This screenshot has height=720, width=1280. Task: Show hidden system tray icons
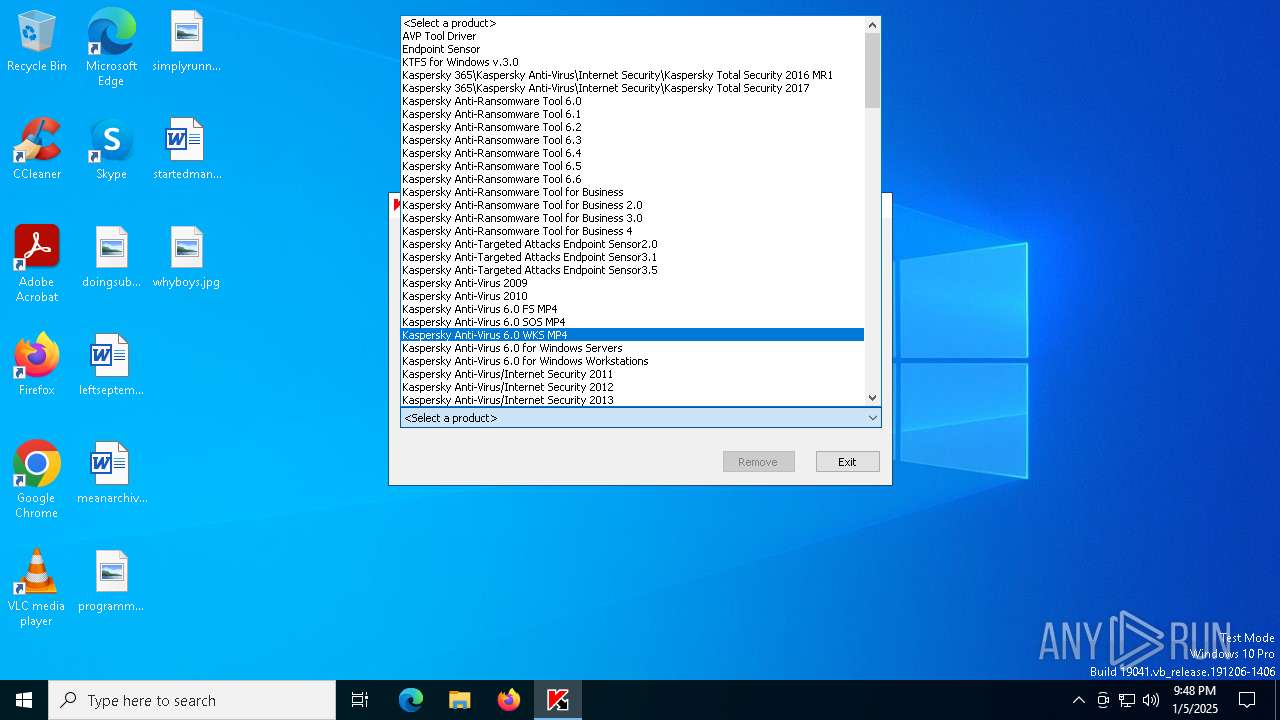(1078, 700)
